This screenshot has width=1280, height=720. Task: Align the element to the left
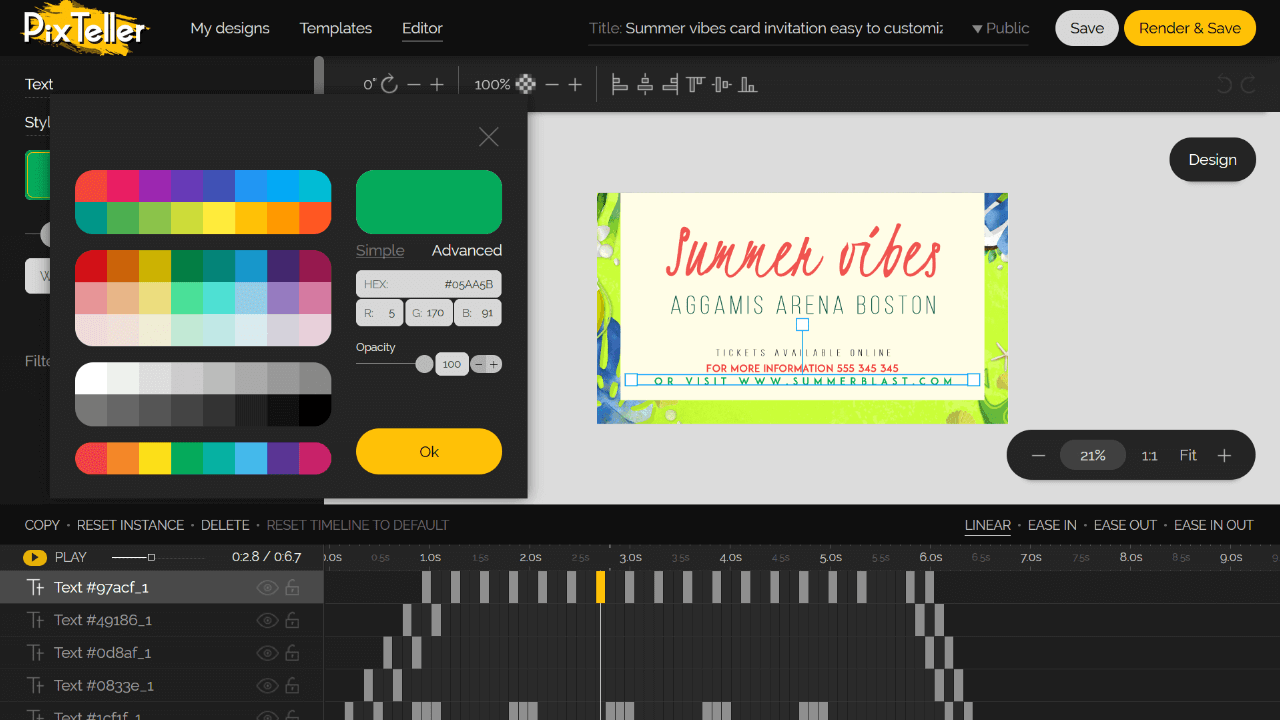tap(620, 85)
